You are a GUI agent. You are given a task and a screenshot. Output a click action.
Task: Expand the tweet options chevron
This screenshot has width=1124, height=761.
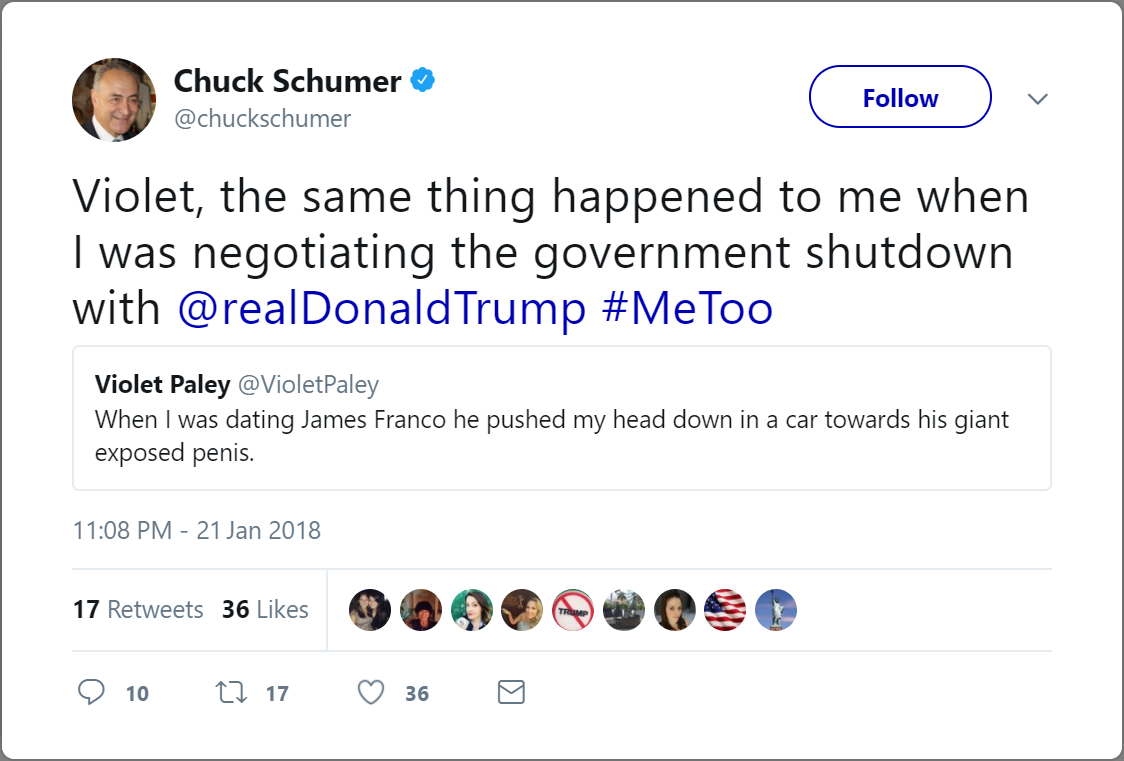coord(1038,98)
